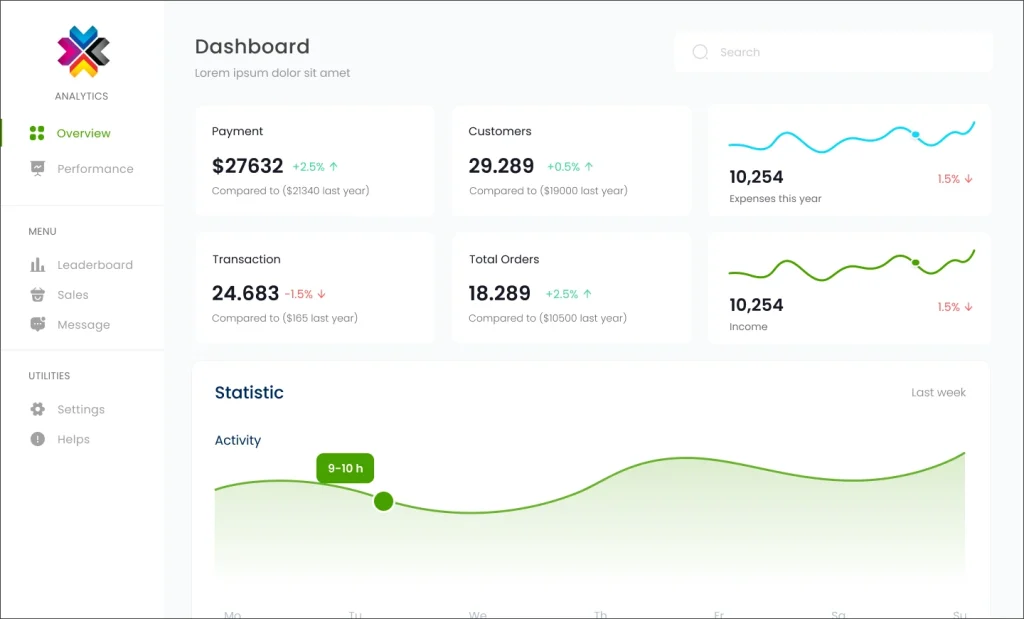Open the Performance presentation icon
Screen dimensions: 1024x619
38,168
